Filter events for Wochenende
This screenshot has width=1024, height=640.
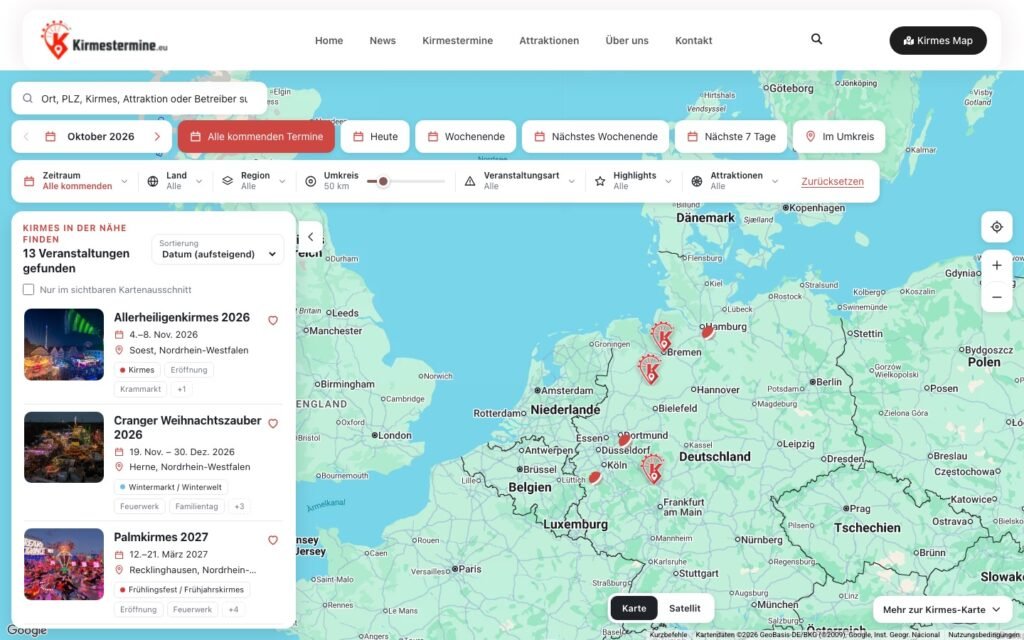(466, 136)
